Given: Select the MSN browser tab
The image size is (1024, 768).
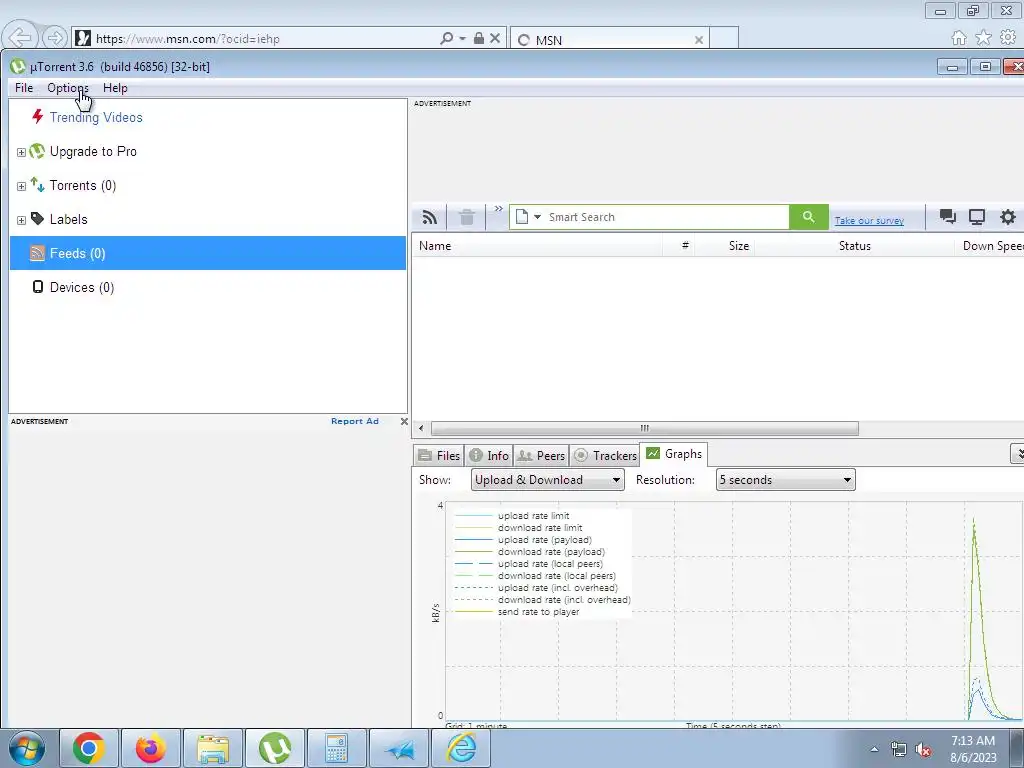Looking at the screenshot, I should pos(609,39).
